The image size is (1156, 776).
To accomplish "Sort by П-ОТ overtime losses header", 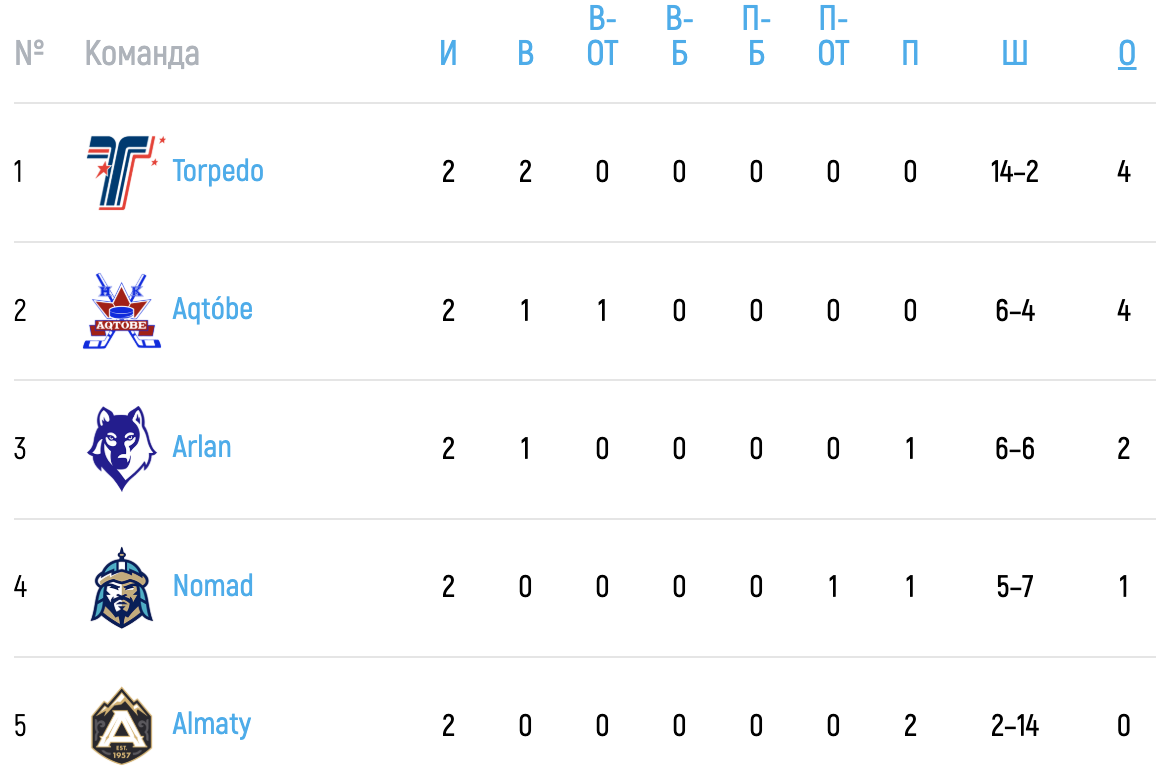I will point(833,36).
